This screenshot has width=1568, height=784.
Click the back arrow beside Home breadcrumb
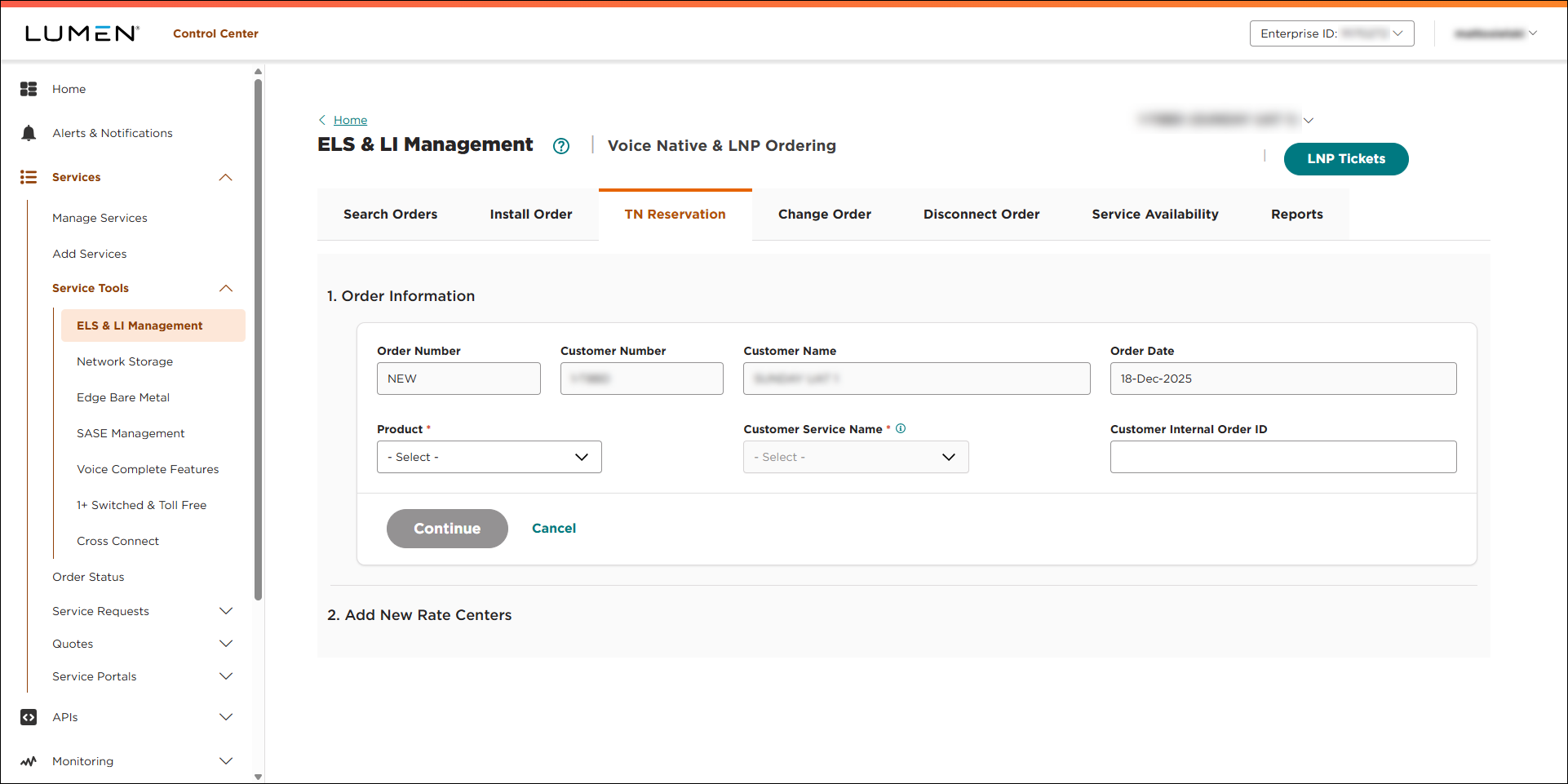point(322,120)
